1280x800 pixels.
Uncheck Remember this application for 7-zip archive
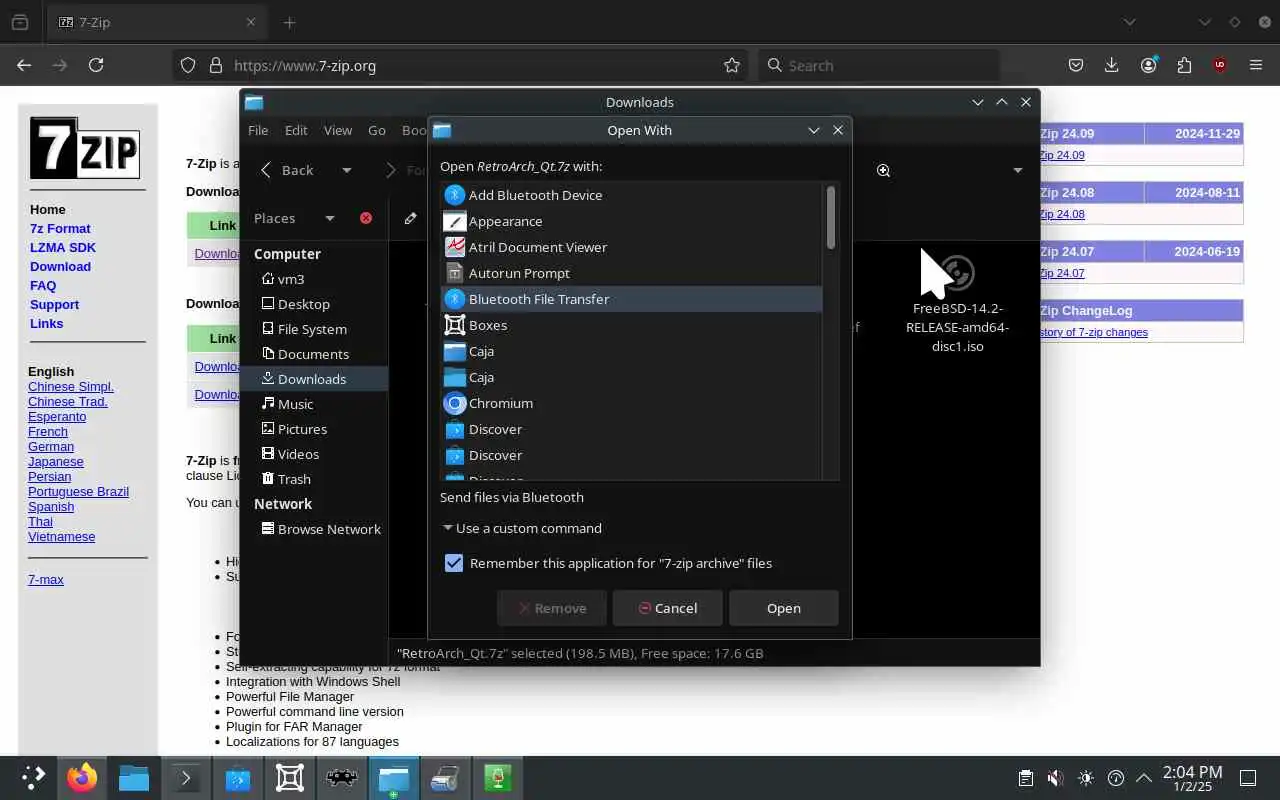pos(454,563)
